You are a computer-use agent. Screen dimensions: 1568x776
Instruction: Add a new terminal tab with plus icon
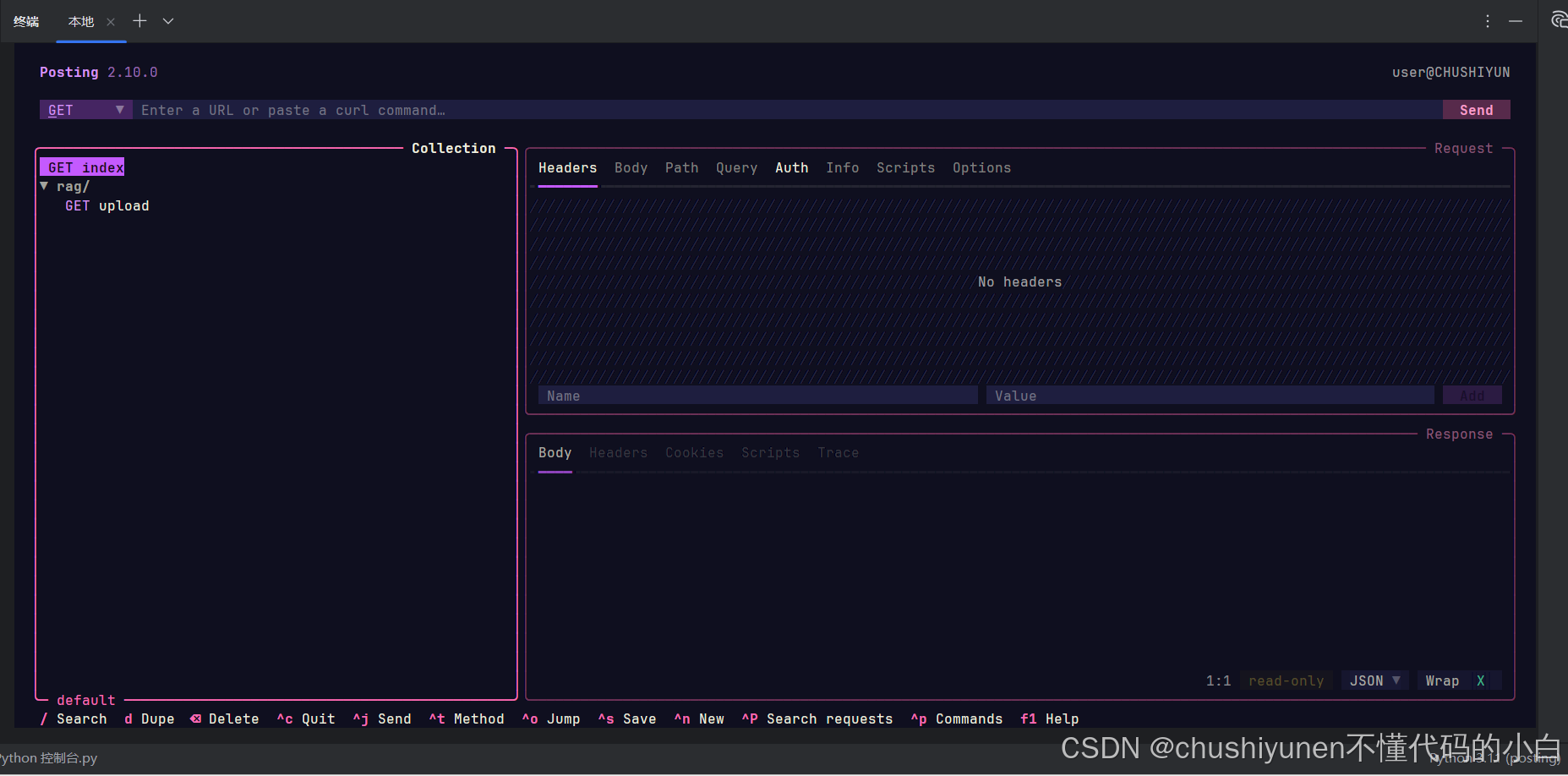140,21
